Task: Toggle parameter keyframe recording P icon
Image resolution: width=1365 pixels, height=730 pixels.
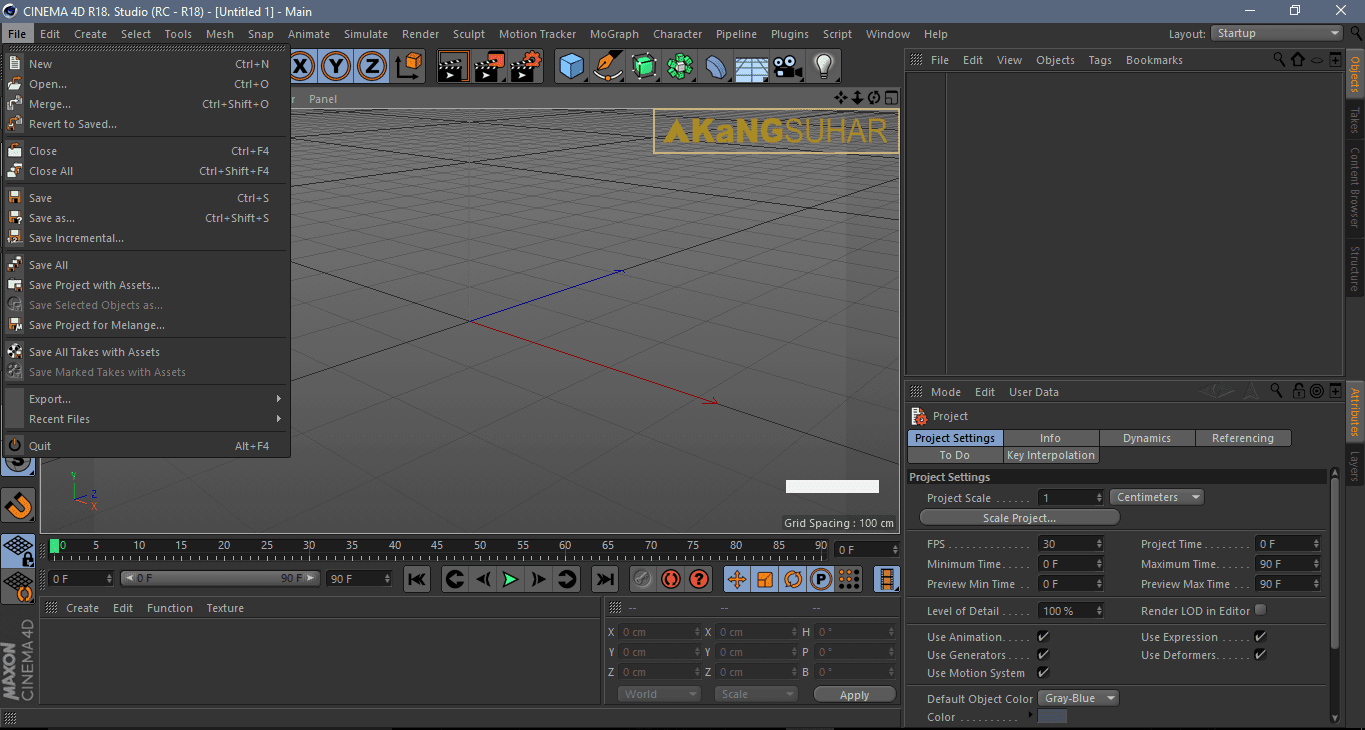Action: tap(821, 579)
